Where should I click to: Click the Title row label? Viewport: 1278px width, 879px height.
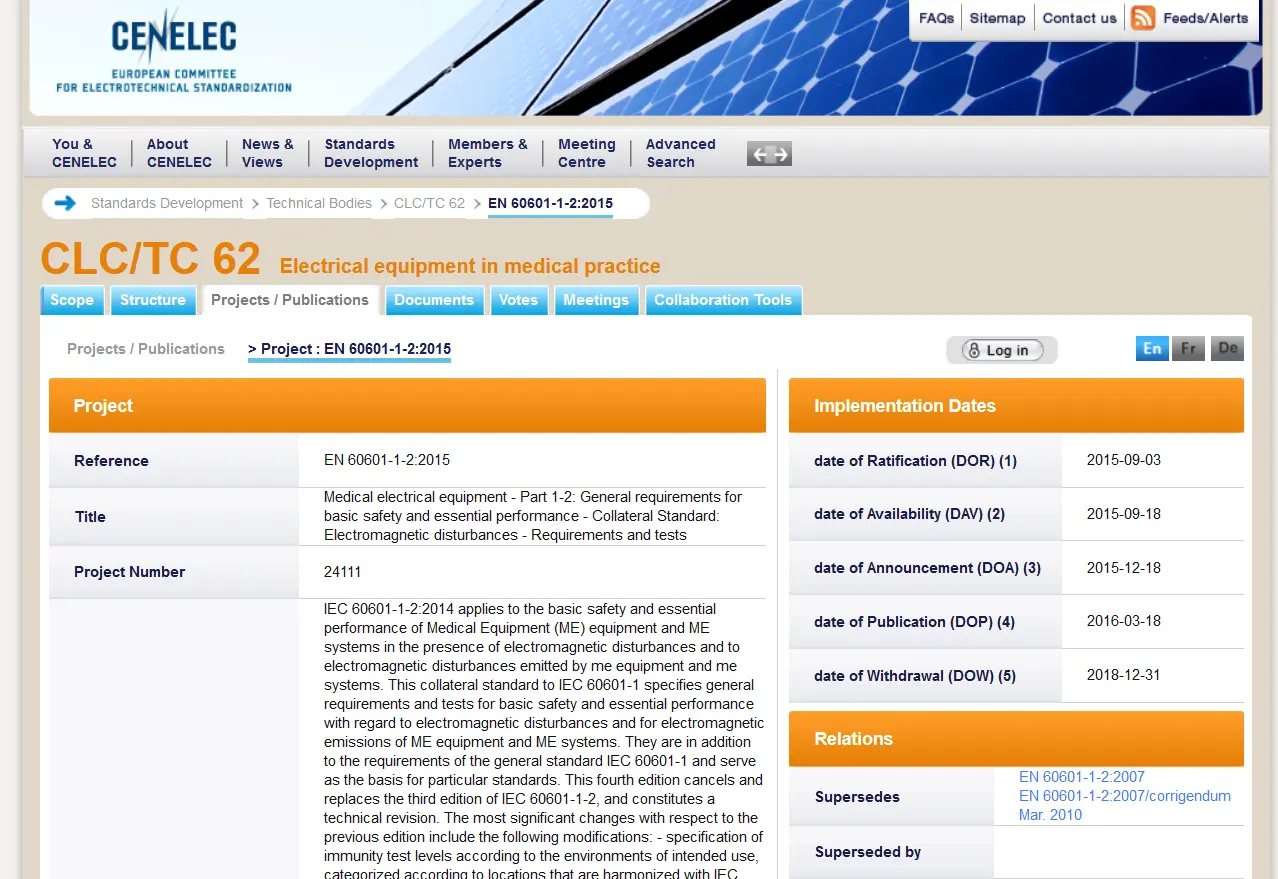(x=90, y=517)
